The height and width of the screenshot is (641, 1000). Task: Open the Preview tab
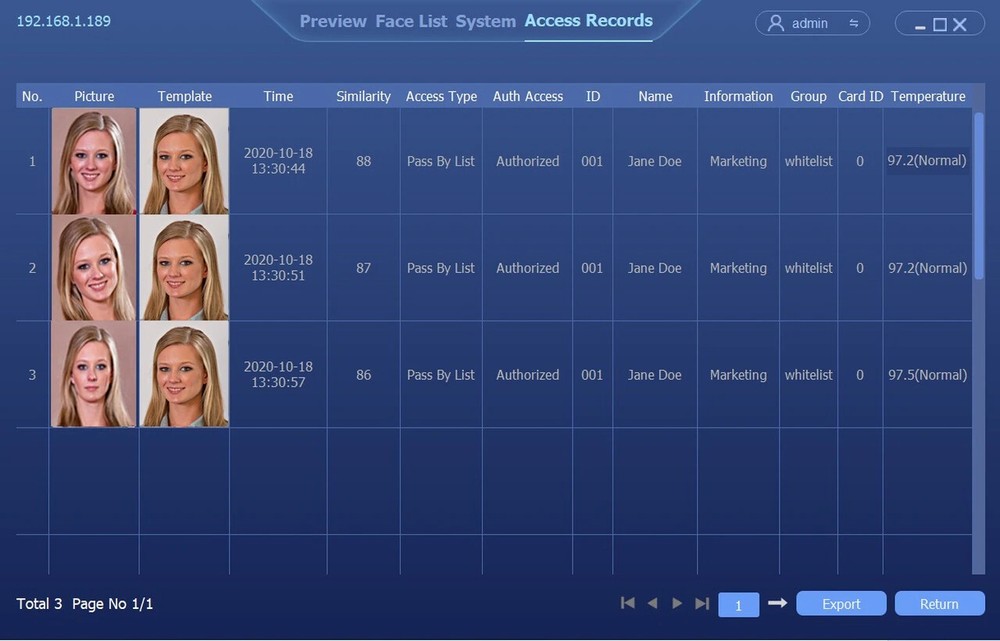(x=333, y=21)
